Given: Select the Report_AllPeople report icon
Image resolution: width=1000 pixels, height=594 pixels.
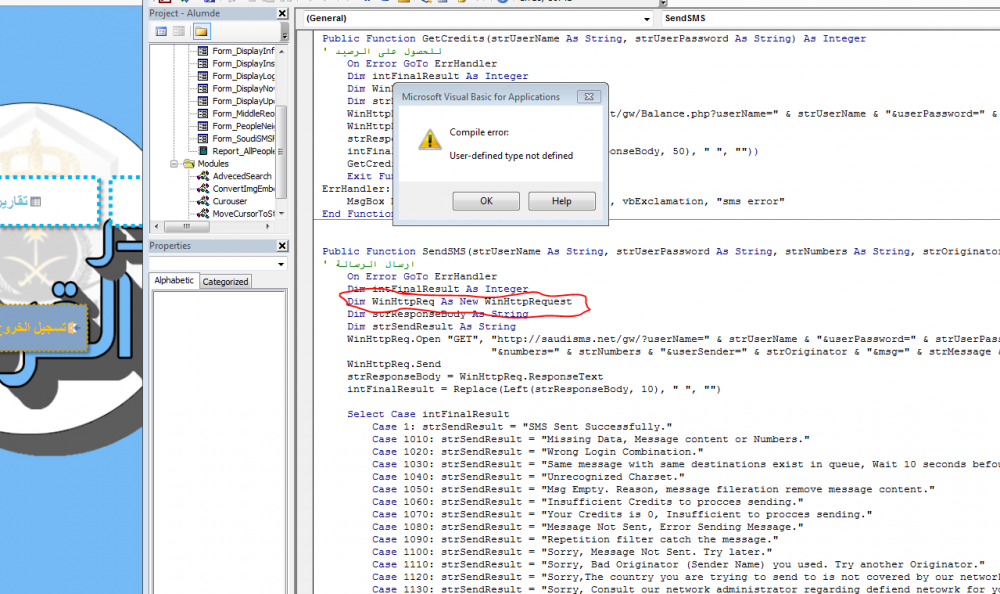Looking at the screenshot, I should [203, 151].
